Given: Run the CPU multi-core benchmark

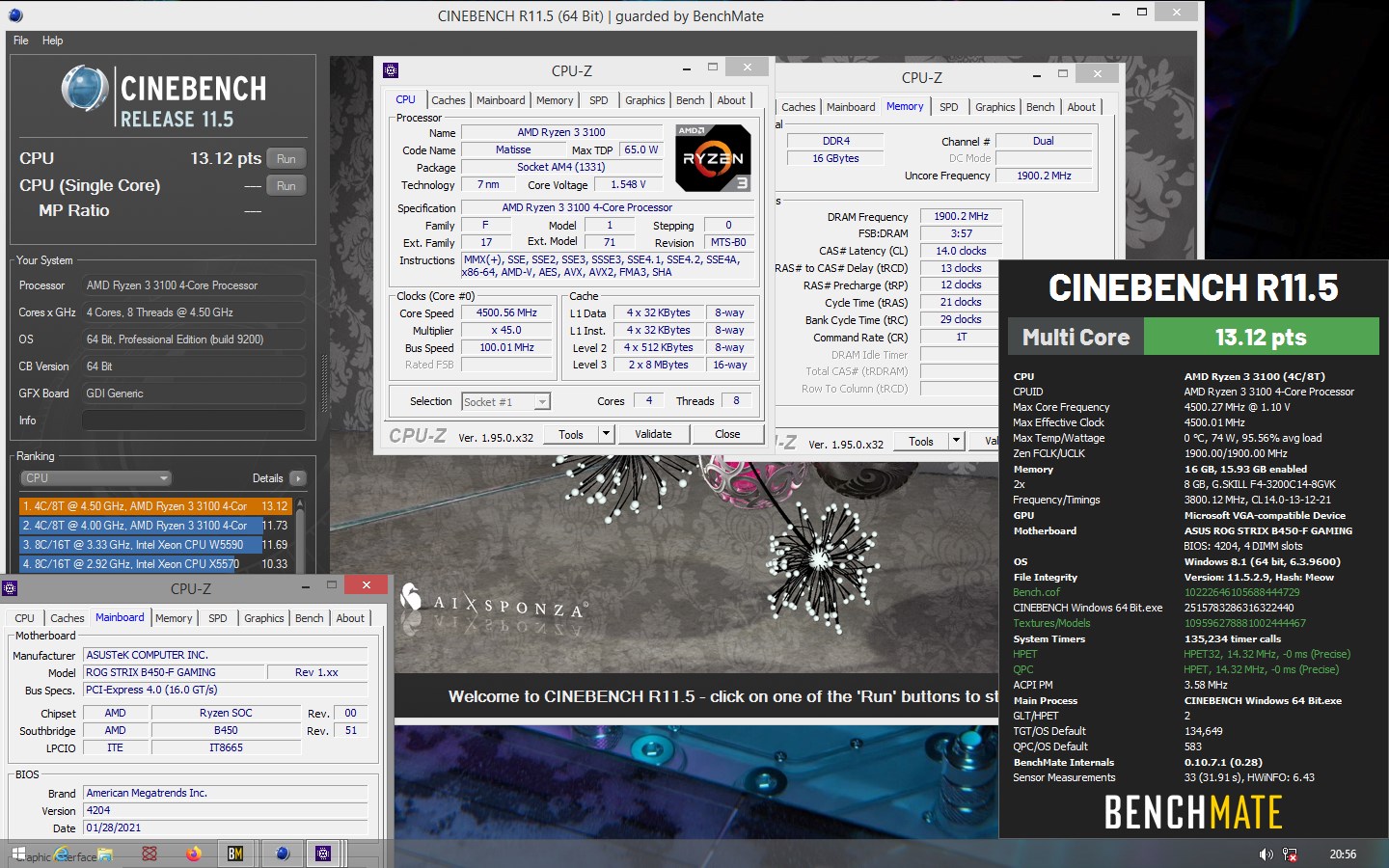Looking at the screenshot, I should pyautogui.click(x=286, y=159).
